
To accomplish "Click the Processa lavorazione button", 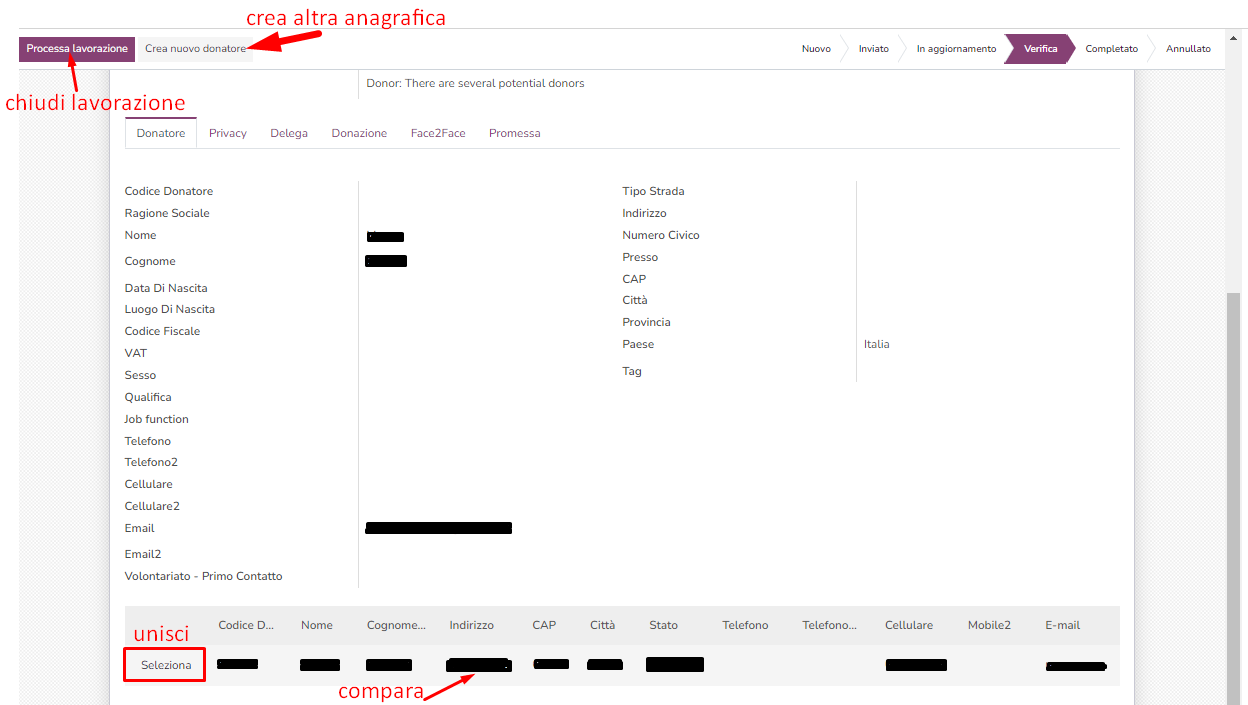I will click(77, 49).
